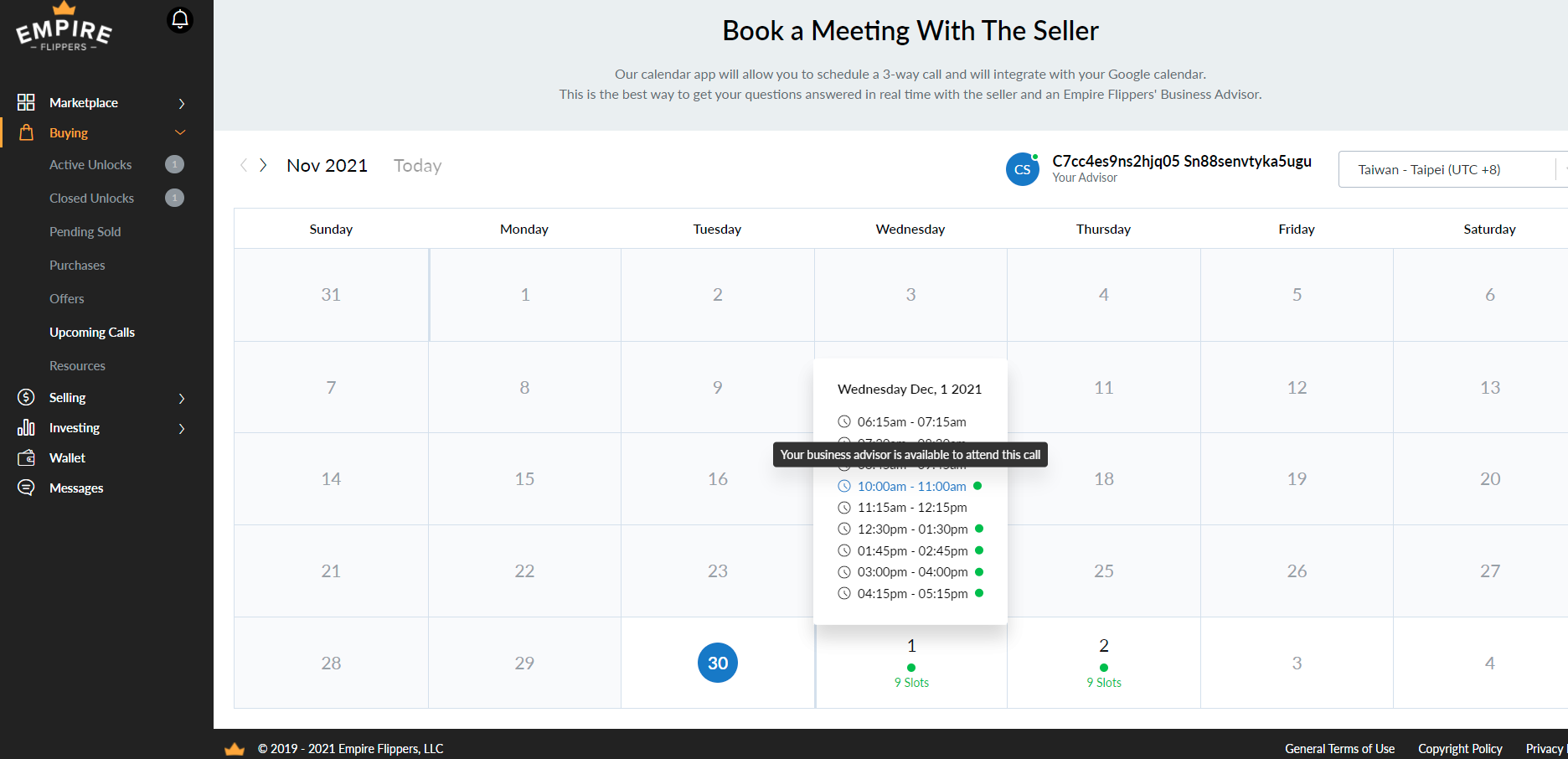The width and height of the screenshot is (1568, 759).
Task: Click the advisor name C7cc4es9ns2hjq05
Action: coord(1182,161)
